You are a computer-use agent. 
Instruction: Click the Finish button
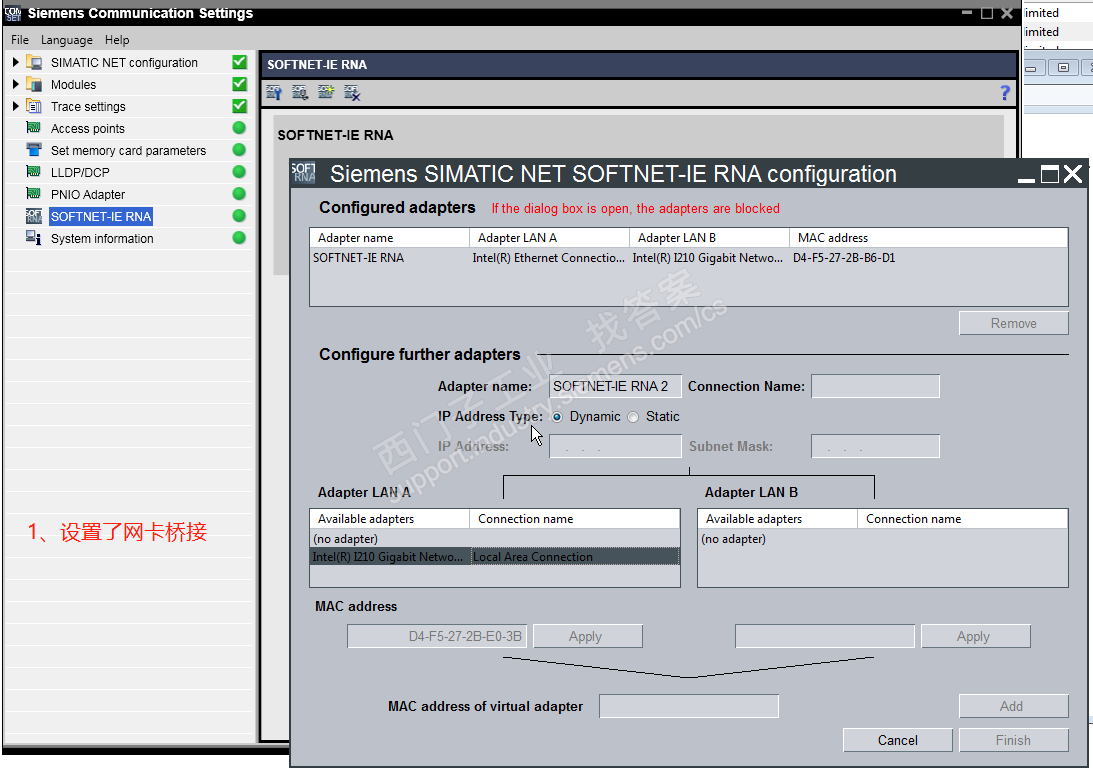click(x=1014, y=740)
